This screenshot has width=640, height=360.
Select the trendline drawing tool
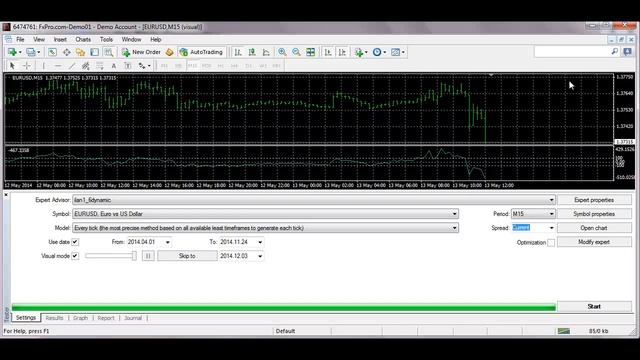click(x=72, y=66)
